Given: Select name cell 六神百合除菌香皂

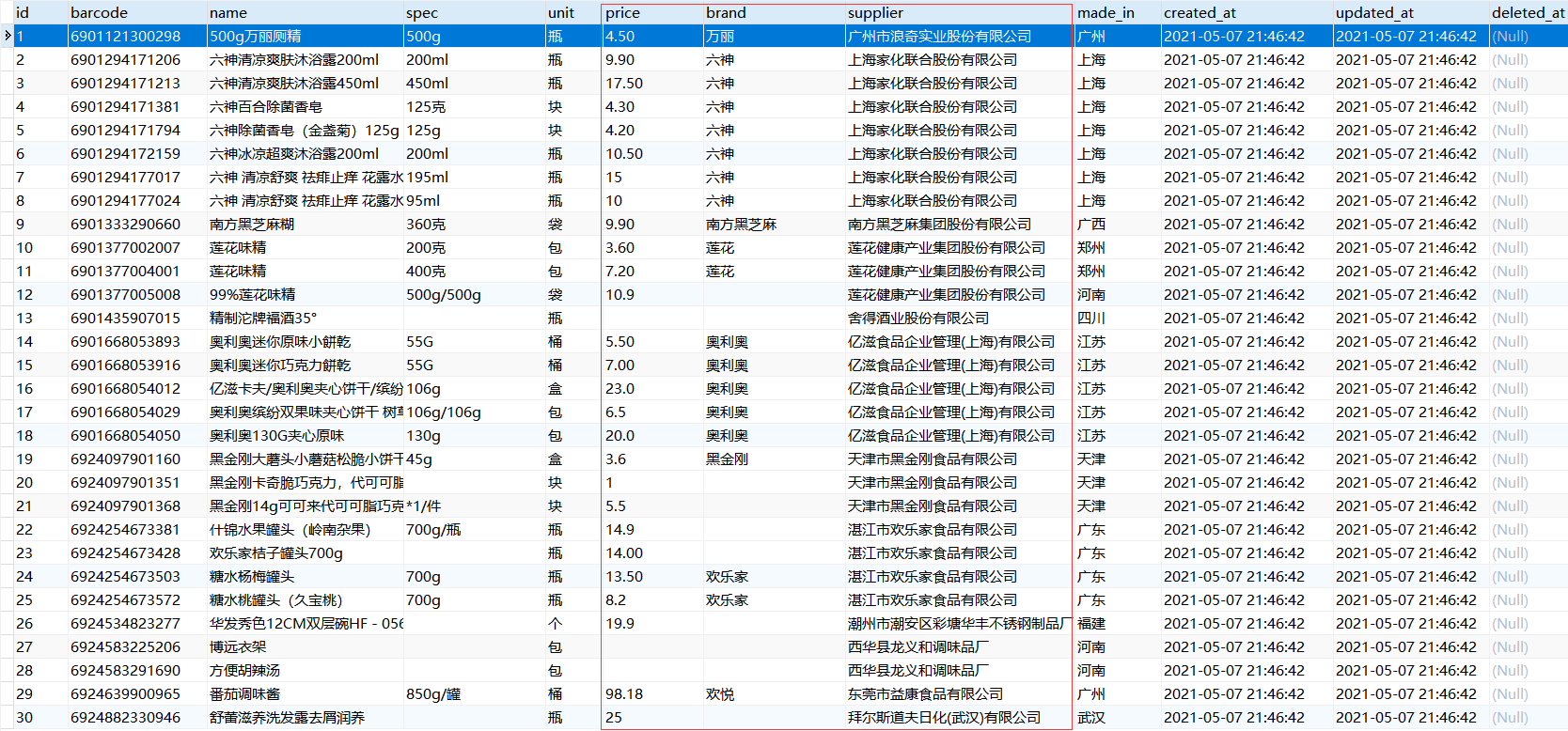Looking at the screenshot, I should click(306, 106).
